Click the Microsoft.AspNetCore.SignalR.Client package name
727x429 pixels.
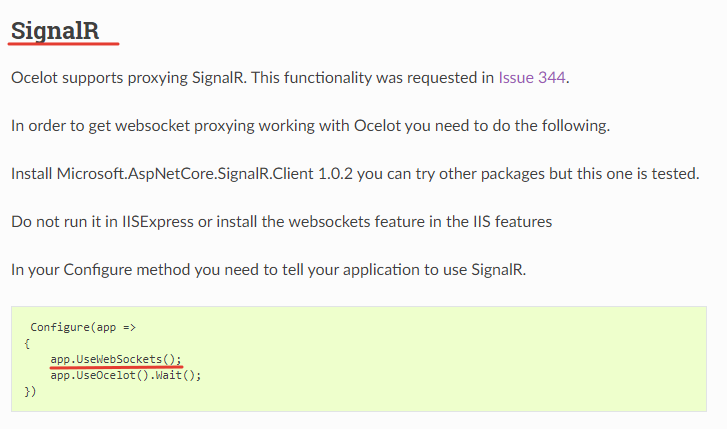pyautogui.click(x=185, y=173)
